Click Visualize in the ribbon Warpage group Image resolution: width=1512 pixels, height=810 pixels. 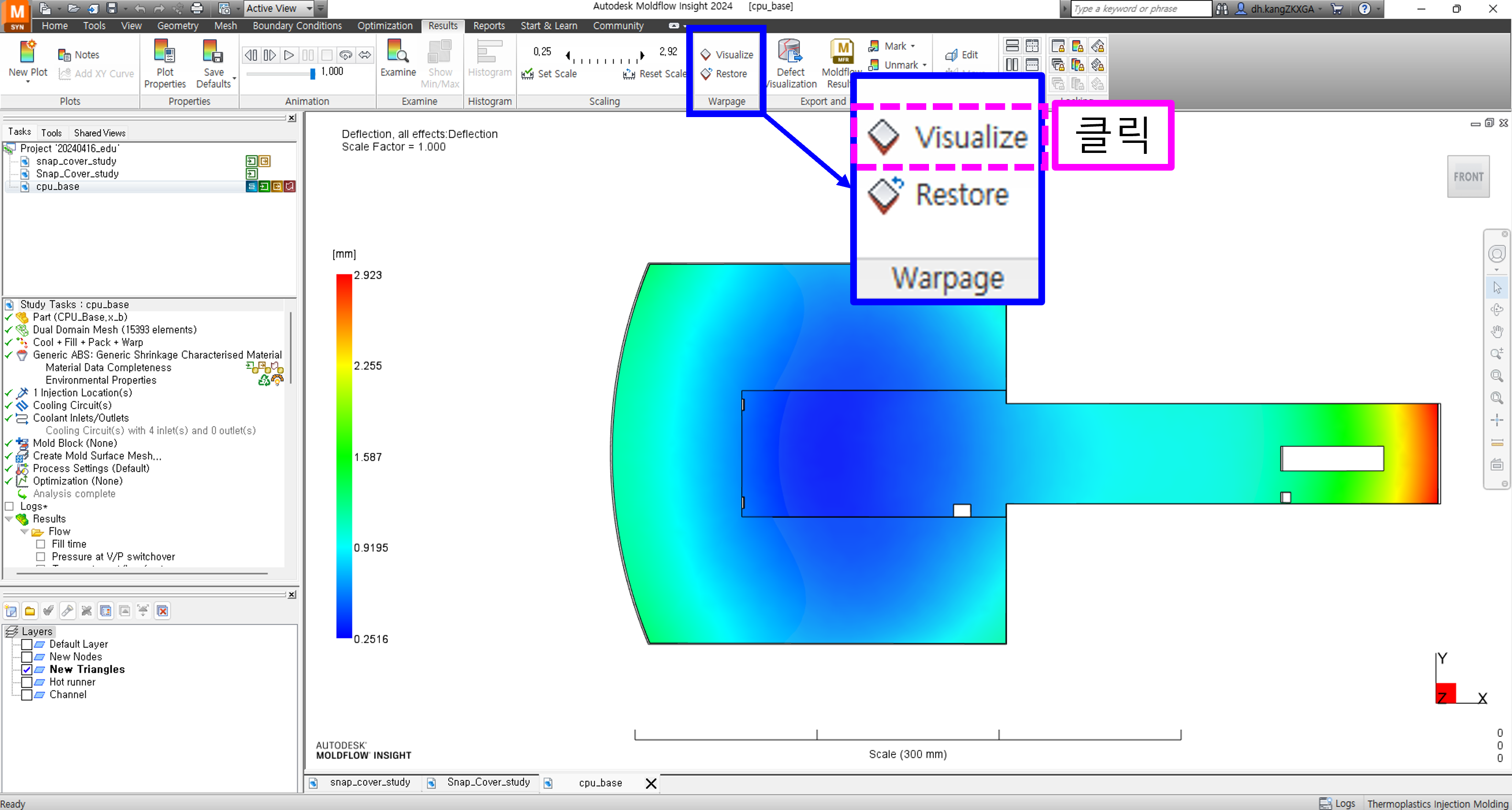(x=727, y=54)
